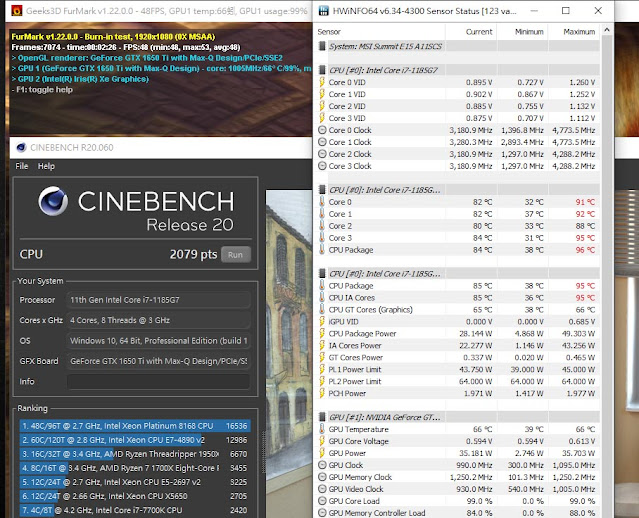Click the GFX Board field in Cinebench
Image resolution: width=639 pixels, height=518 pixels.
click(x=158, y=361)
